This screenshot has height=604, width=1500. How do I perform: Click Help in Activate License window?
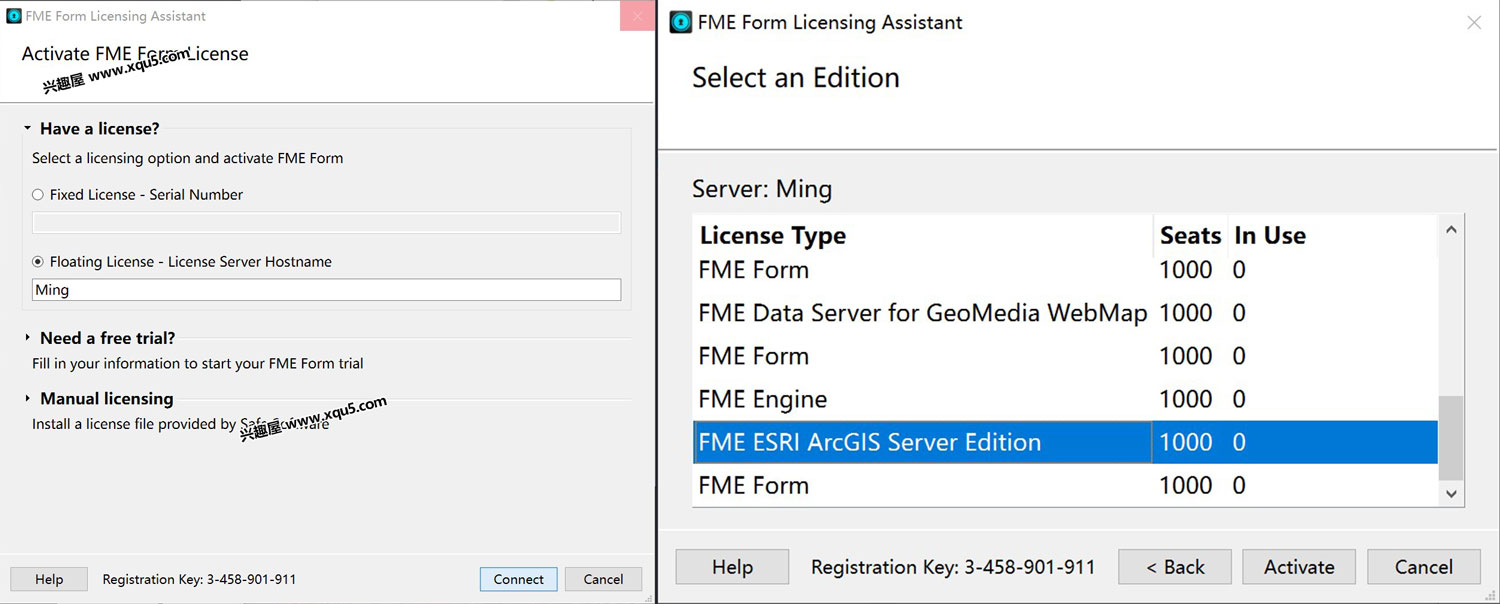click(x=49, y=579)
